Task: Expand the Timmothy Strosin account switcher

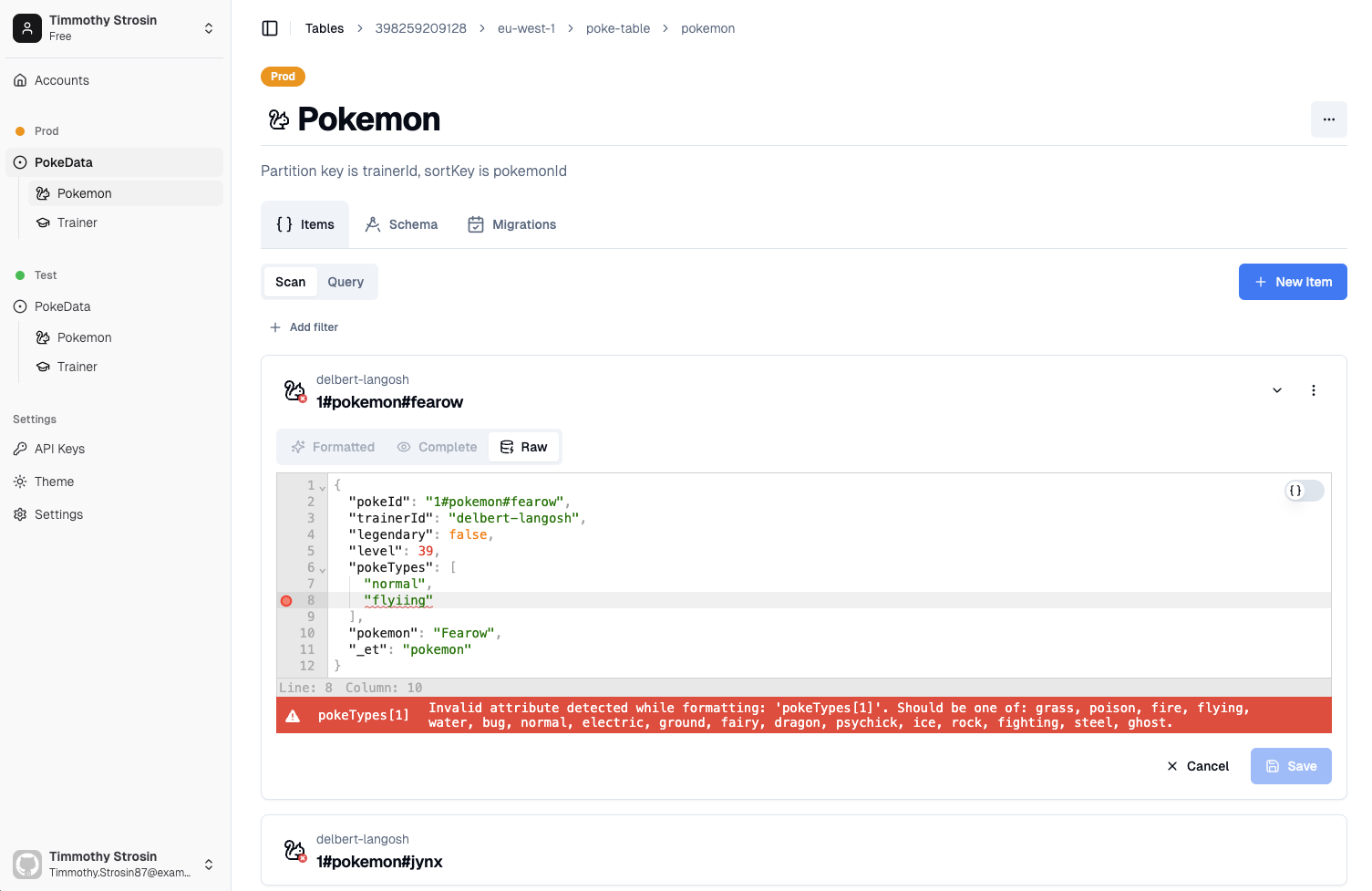Action: [209, 28]
